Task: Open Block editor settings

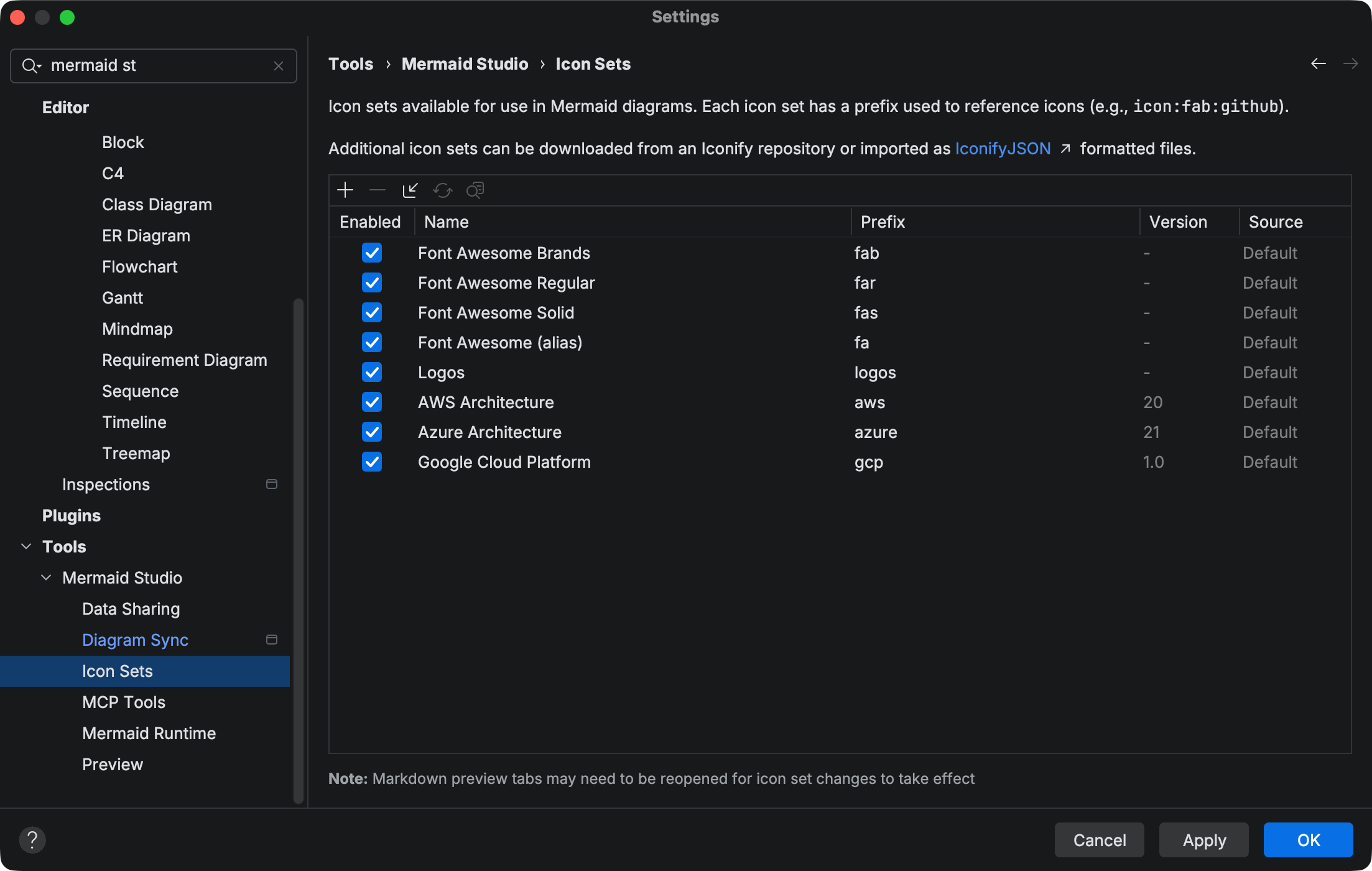Action: coord(123,142)
